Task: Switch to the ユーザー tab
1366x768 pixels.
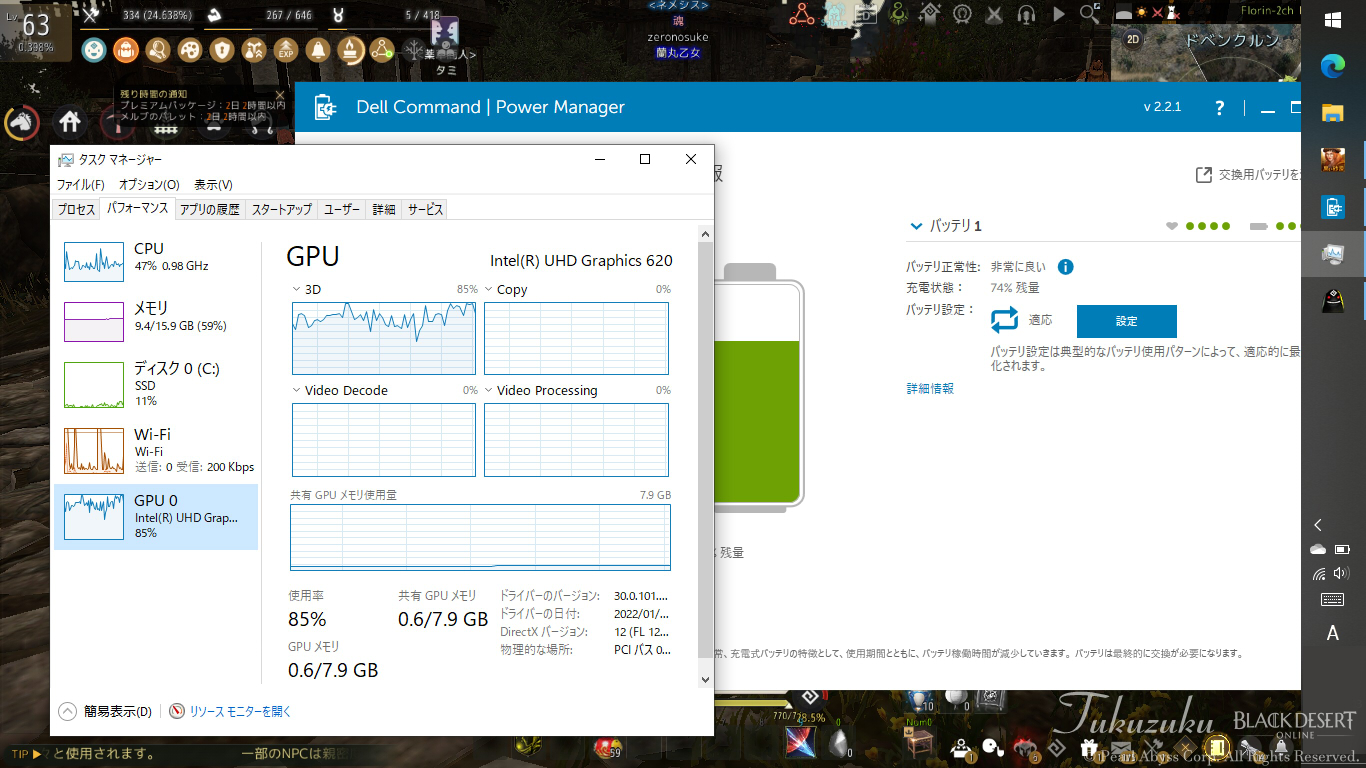Action: tap(342, 210)
